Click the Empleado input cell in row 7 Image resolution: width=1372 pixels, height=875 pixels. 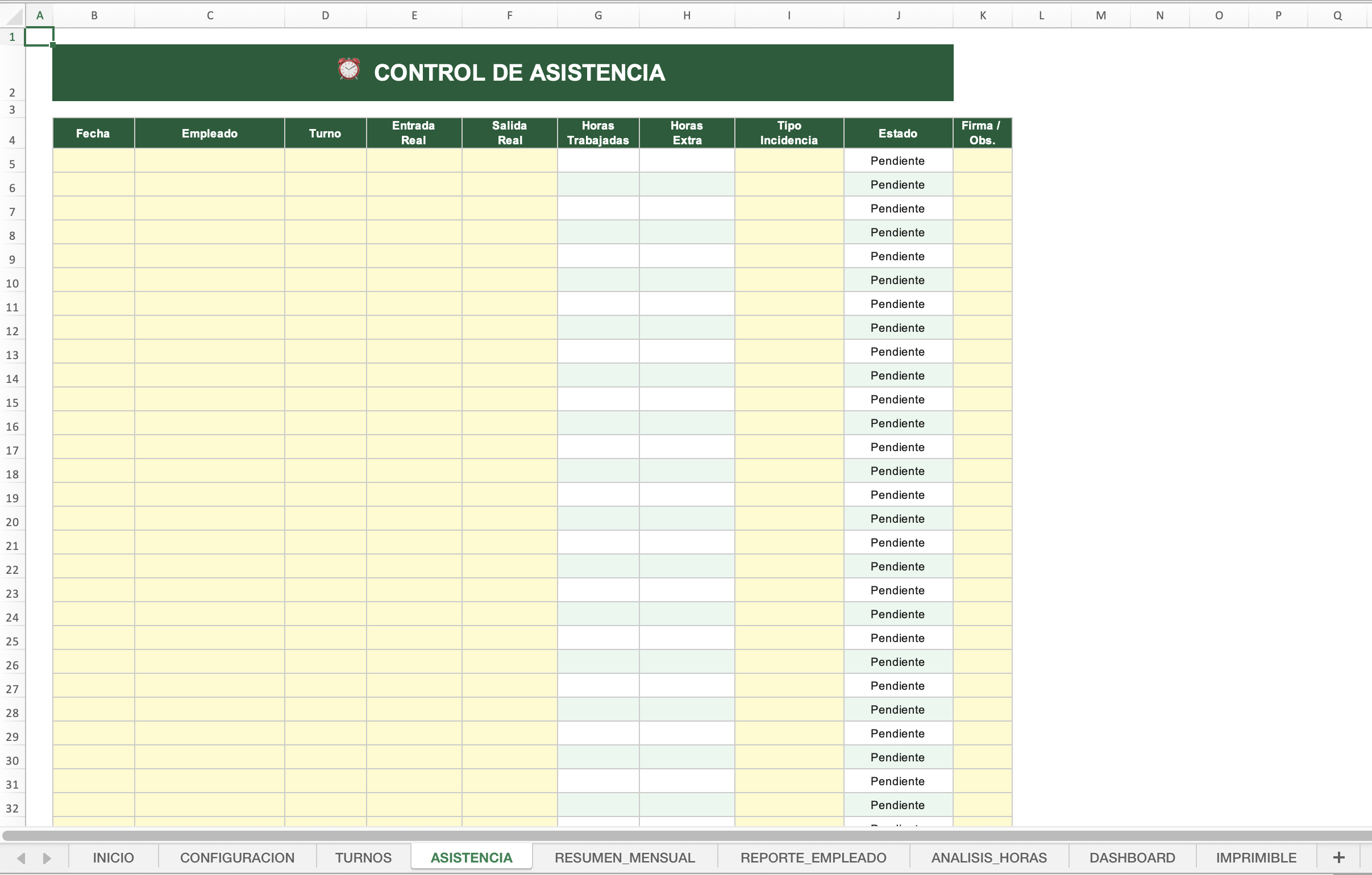[x=210, y=209]
